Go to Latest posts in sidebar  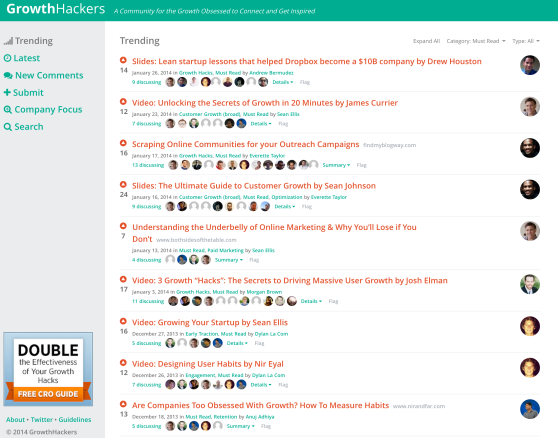point(22,58)
